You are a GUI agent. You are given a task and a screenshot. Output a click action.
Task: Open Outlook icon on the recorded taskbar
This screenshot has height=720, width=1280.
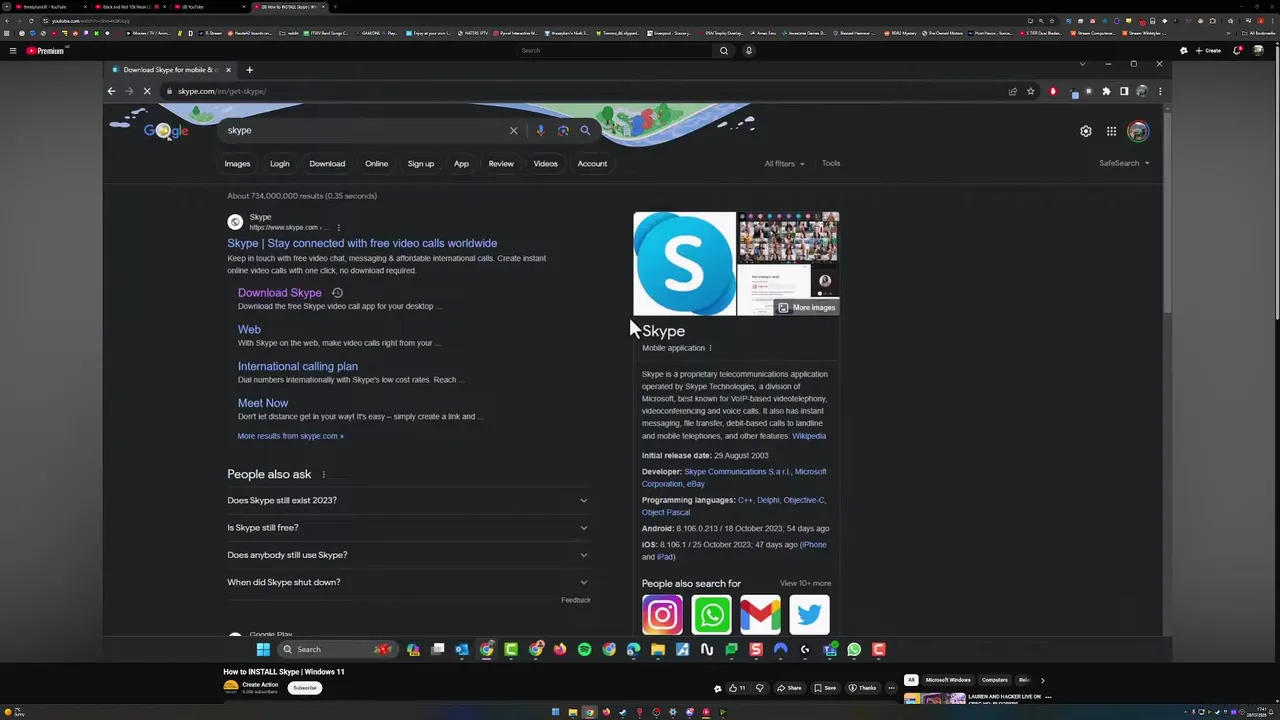point(462,649)
